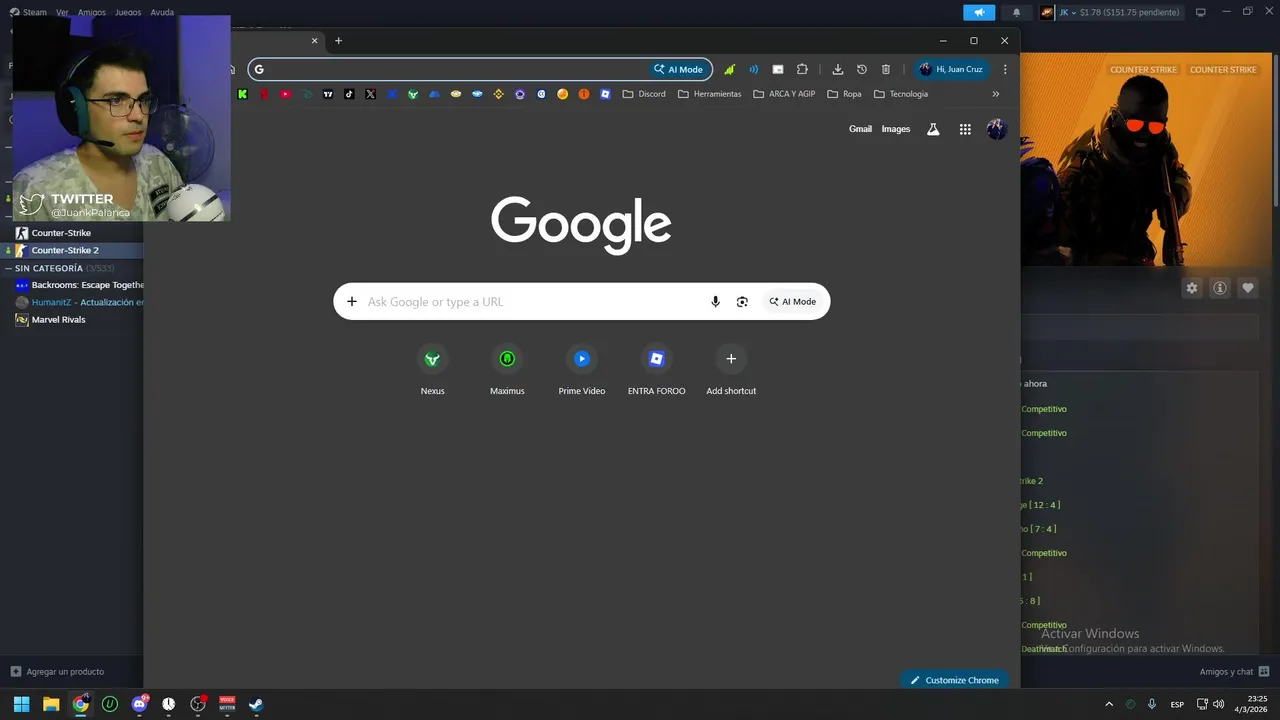Open the TikTok bookmark icon

(x=349, y=94)
